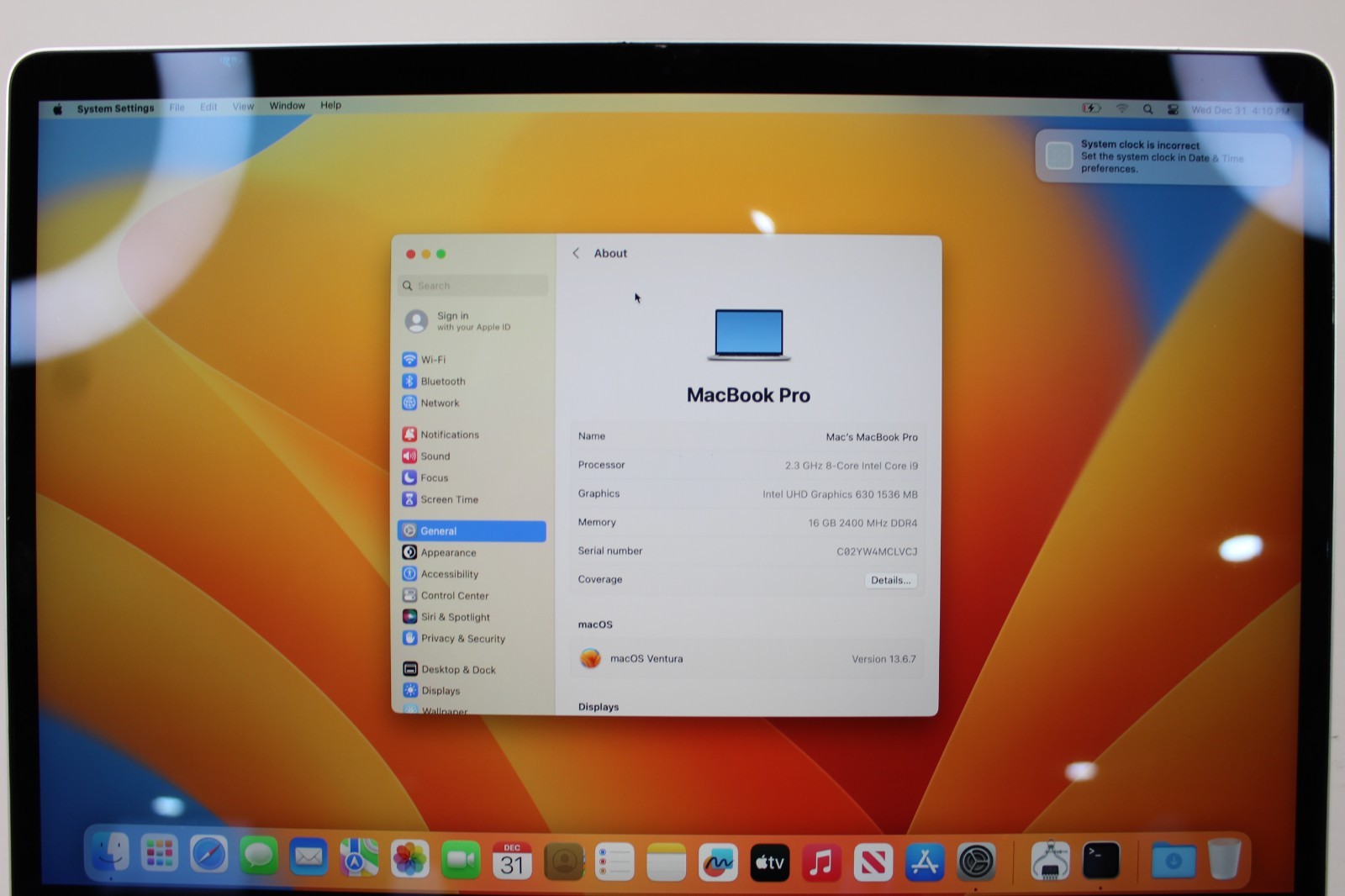Screen dimensions: 1345x896
Task: Open Freeform app in Dock
Action: (718, 862)
